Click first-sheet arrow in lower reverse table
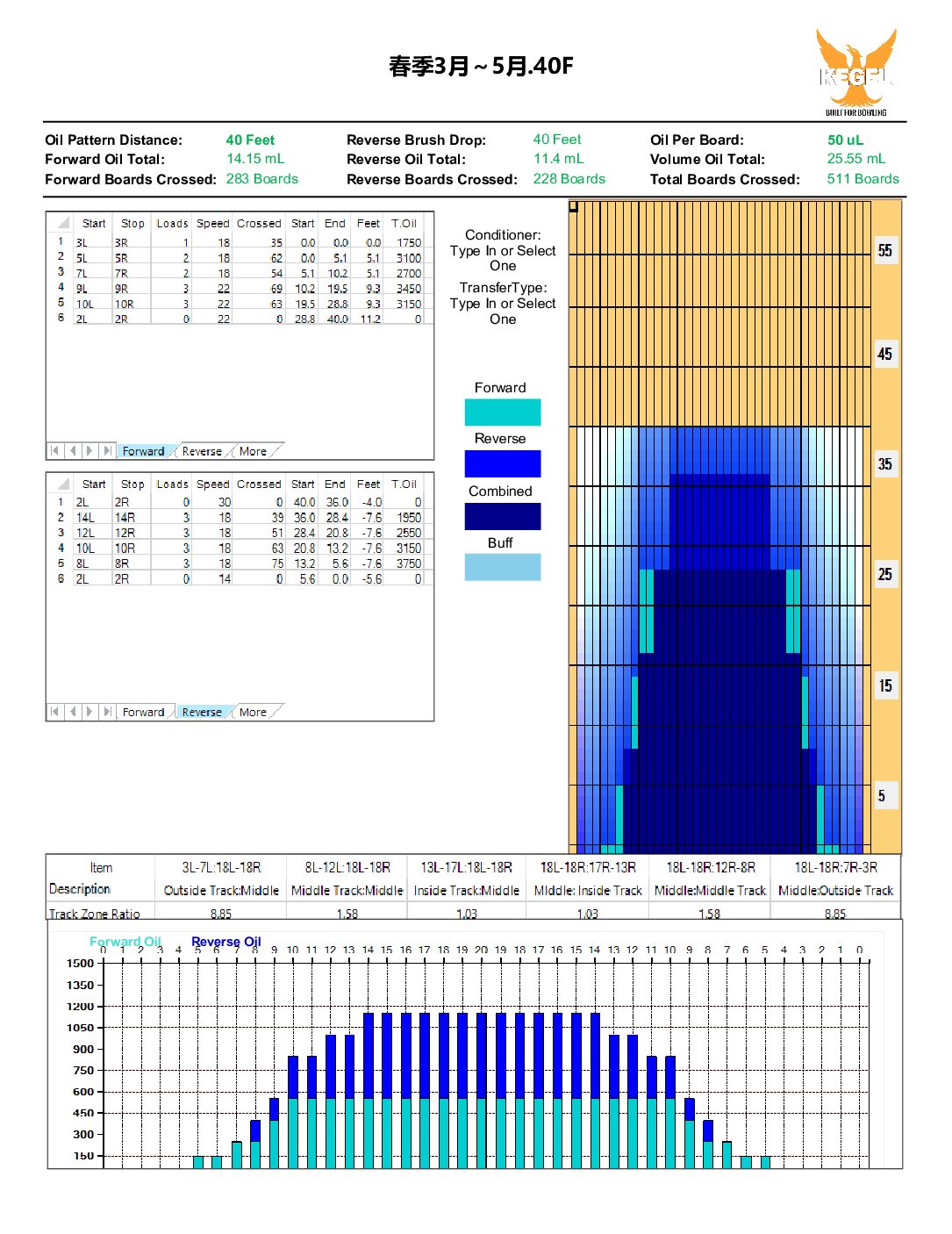This screenshot has width=952, height=1234. (x=54, y=712)
